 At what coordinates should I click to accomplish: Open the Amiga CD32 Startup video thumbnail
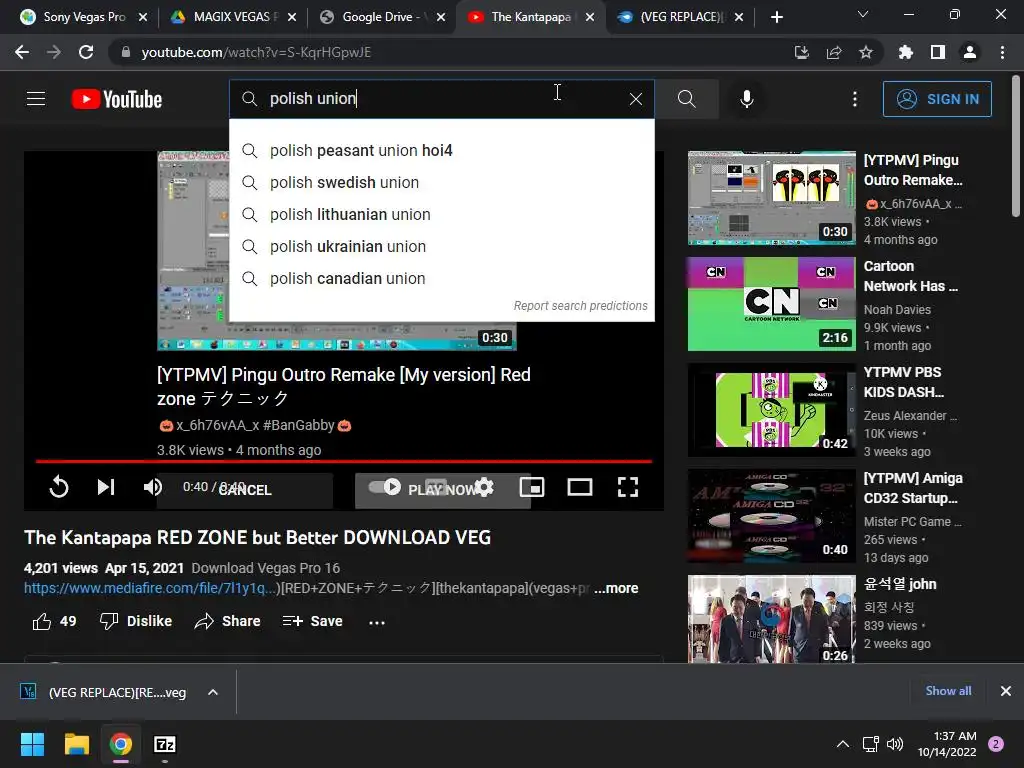click(x=771, y=516)
